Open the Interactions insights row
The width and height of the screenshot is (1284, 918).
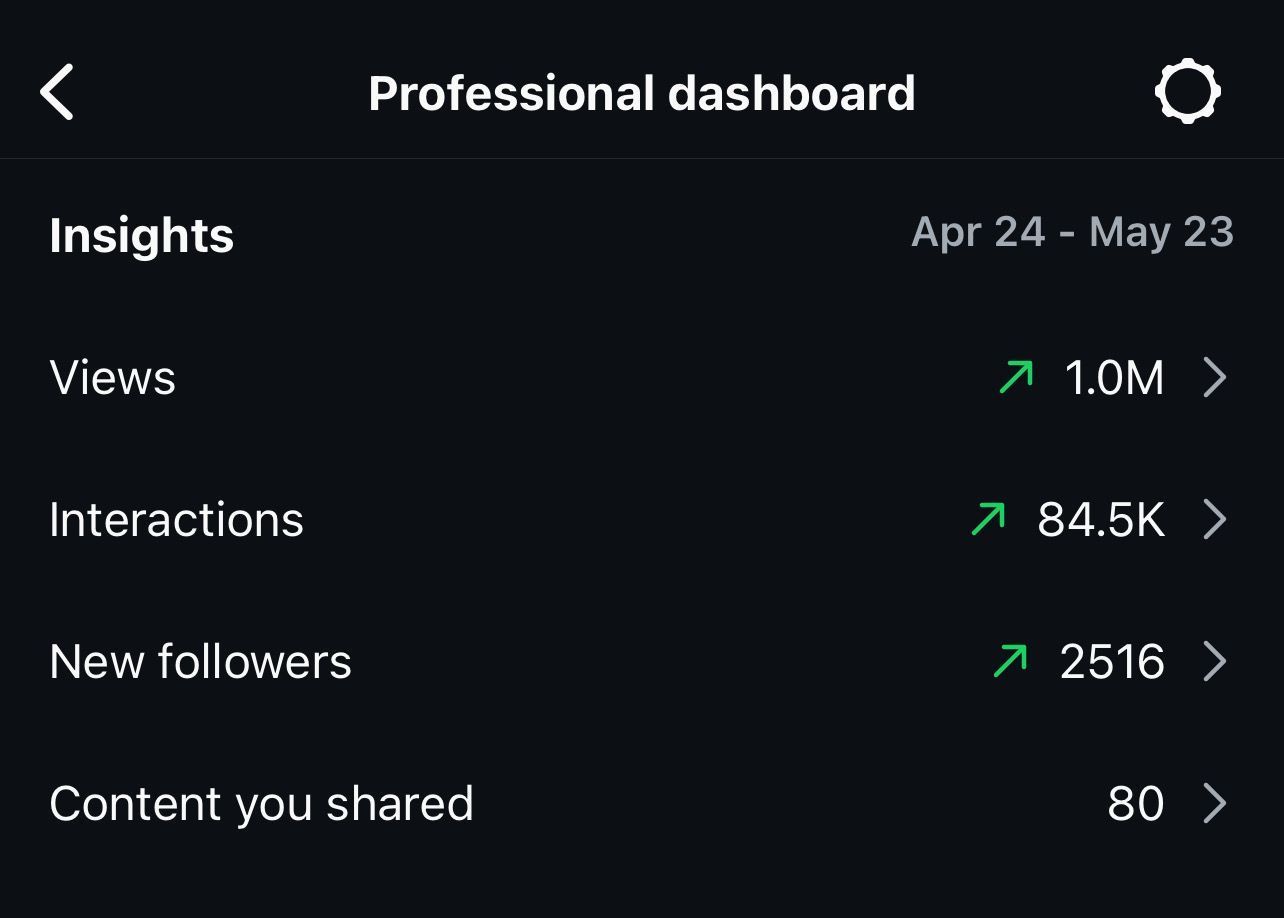pos(176,520)
